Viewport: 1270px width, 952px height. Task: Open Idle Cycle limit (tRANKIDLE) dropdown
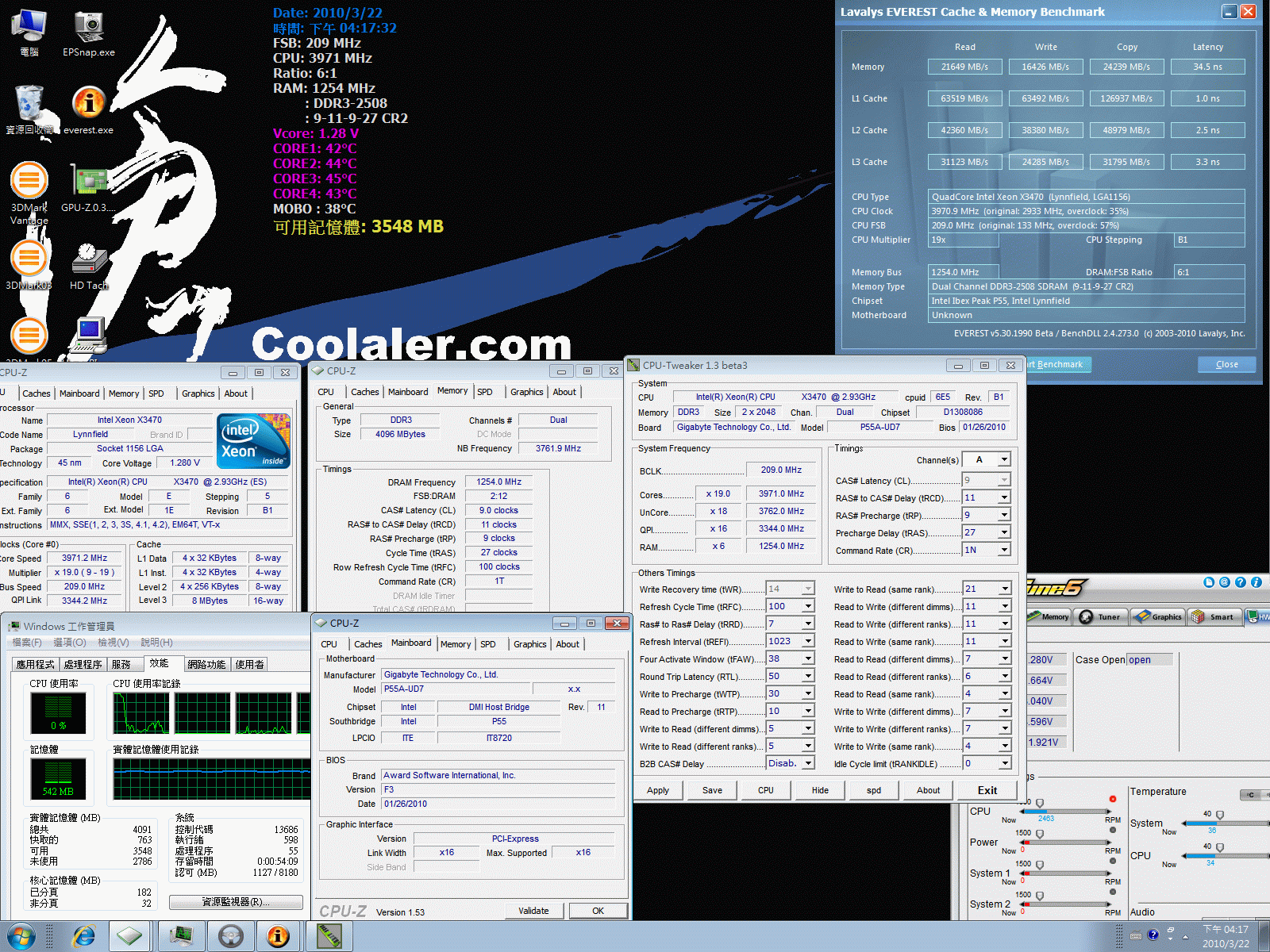pyautogui.click(x=1005, y=764)
